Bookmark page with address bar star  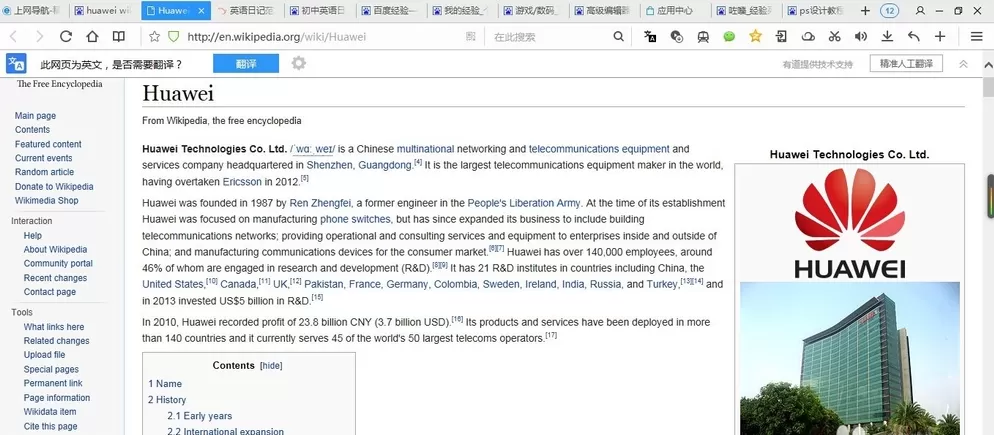[154, 37]
